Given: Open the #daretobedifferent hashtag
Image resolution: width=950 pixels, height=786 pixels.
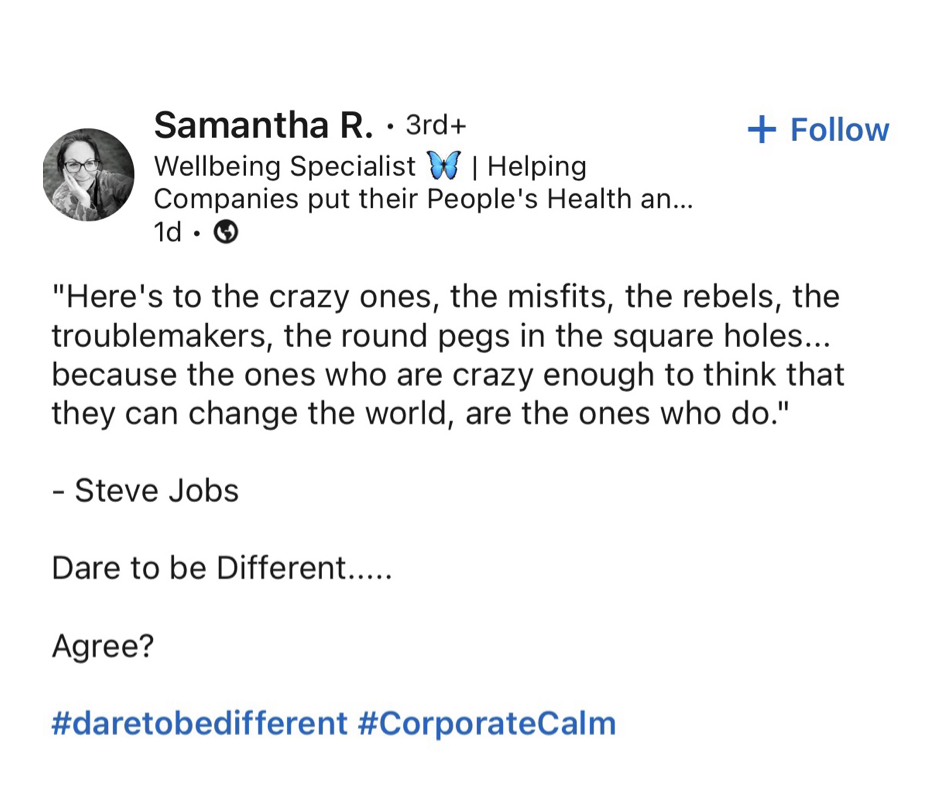Looking at the screenshot, I should pyautogui.click(x=199, y=723).
